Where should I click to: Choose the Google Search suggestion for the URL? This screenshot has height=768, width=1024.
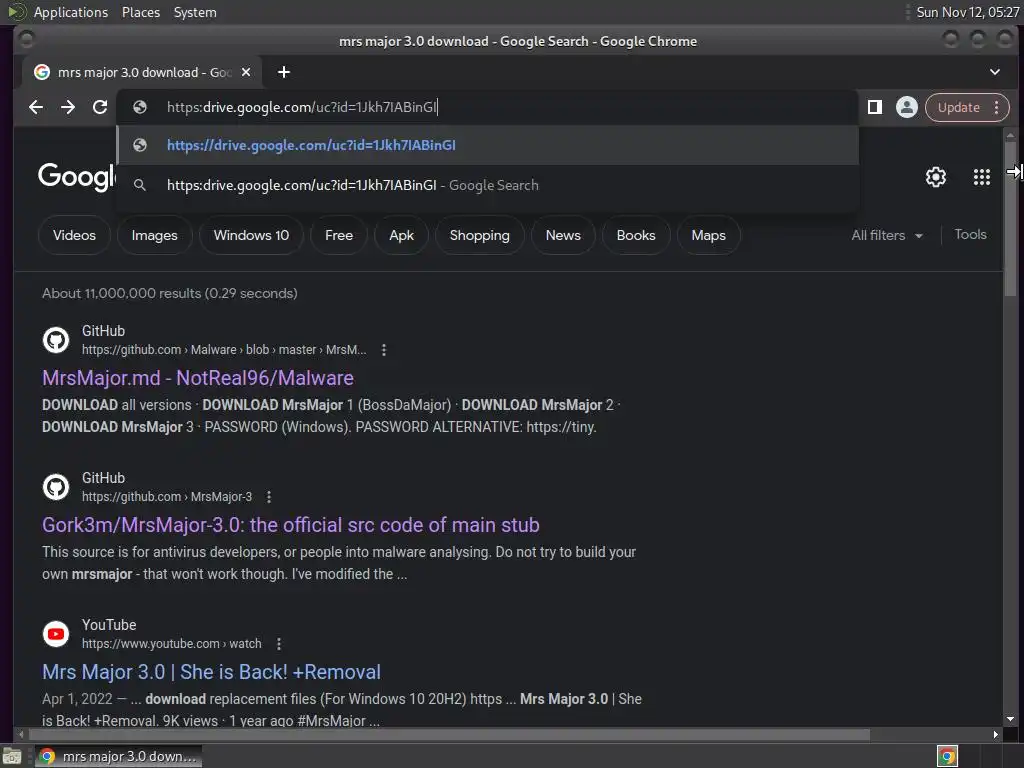coord(487,185)
